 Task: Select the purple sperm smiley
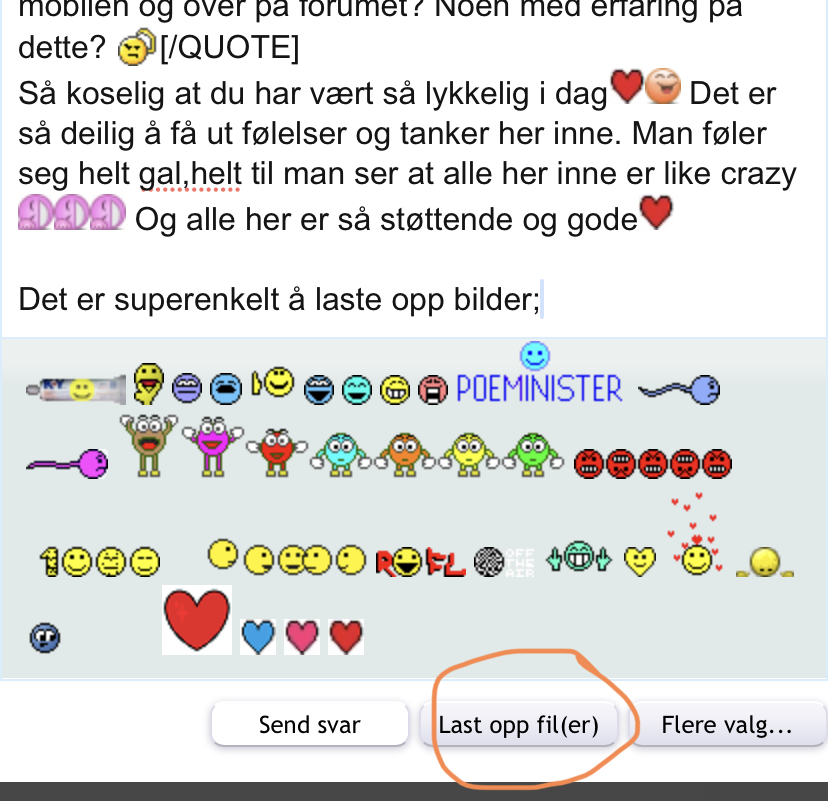67,464
